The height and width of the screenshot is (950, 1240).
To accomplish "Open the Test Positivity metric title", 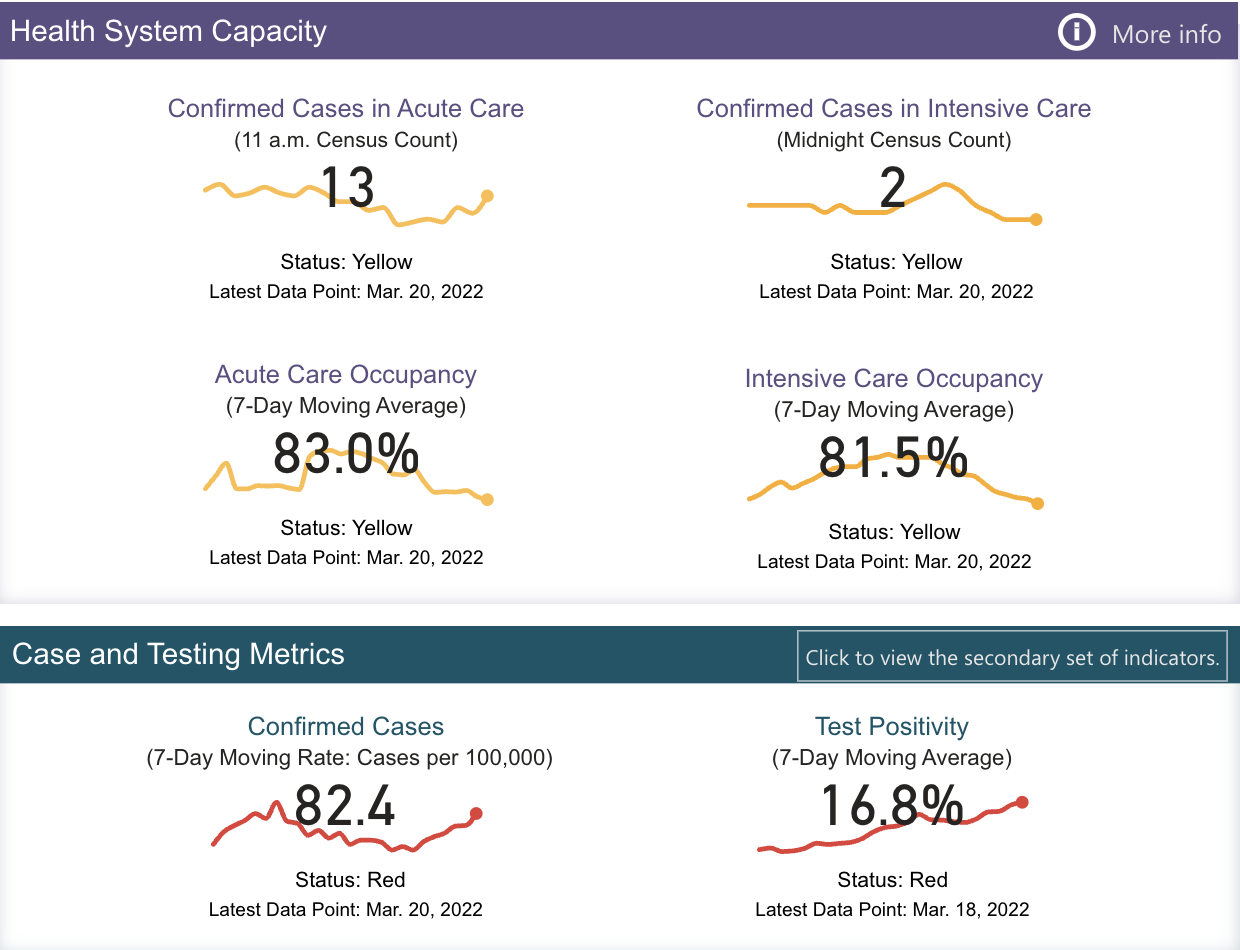I will [x=892, y=727].
